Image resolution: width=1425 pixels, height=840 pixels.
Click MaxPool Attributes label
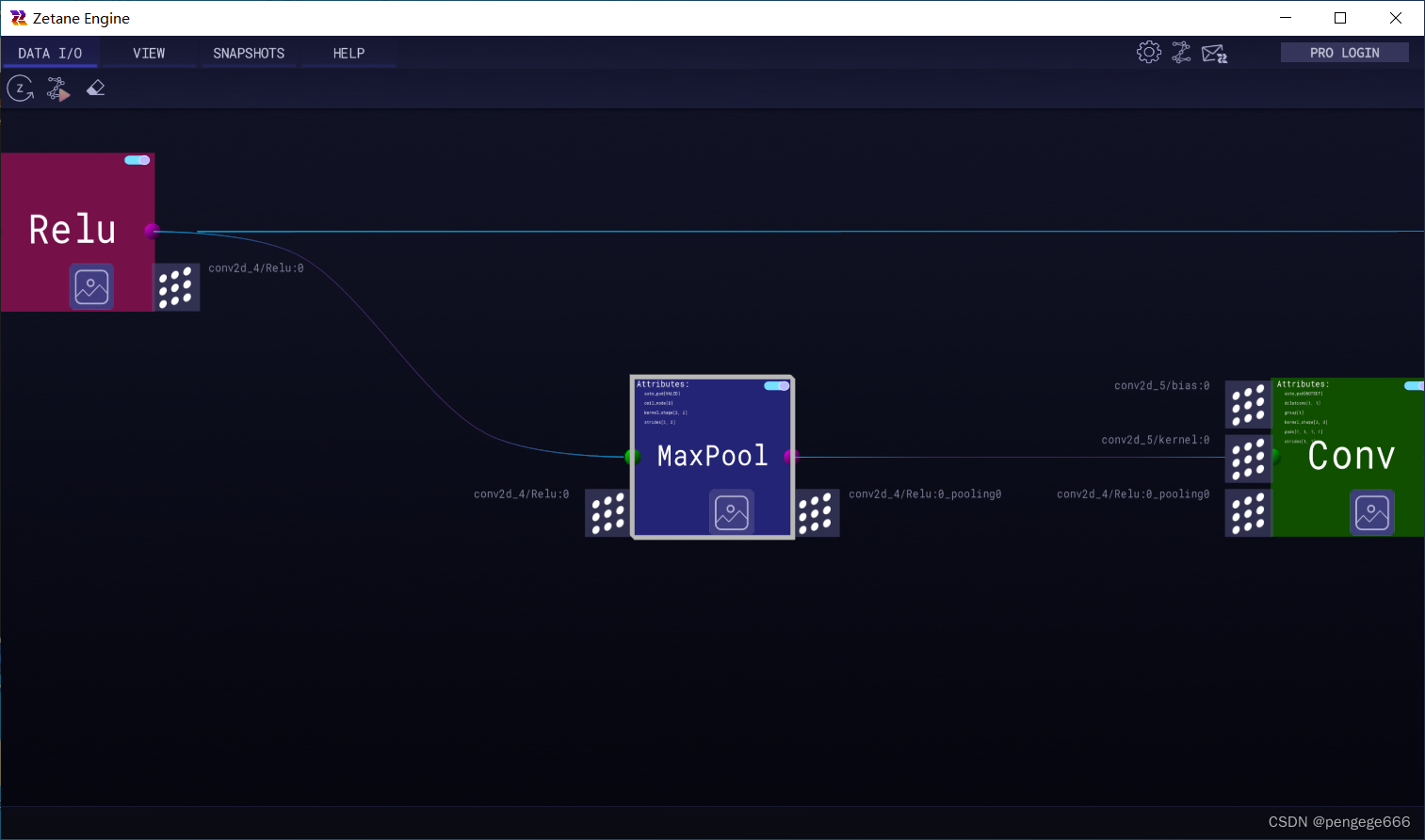click(x=662, y=384)
